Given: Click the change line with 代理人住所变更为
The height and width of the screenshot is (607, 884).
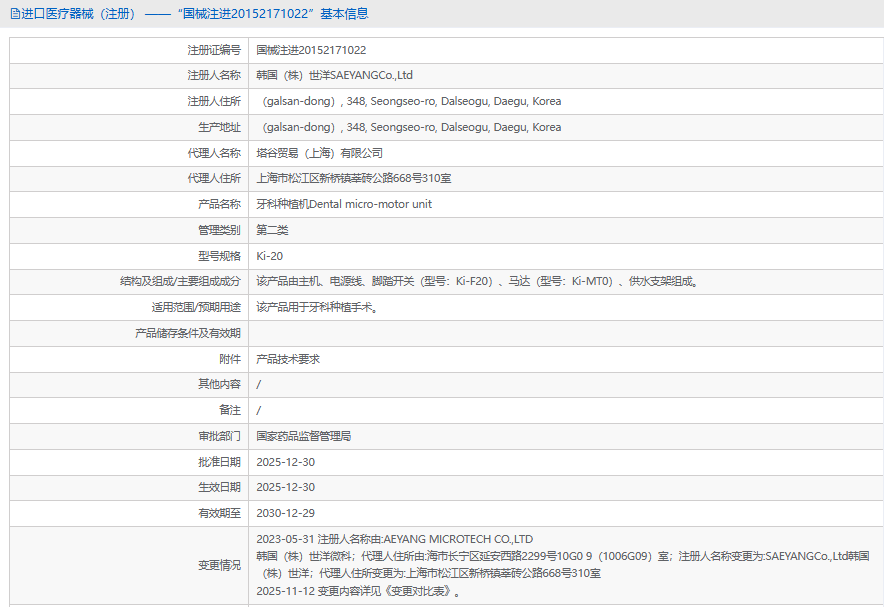Looking at the screenshot, I should [428, 574].
